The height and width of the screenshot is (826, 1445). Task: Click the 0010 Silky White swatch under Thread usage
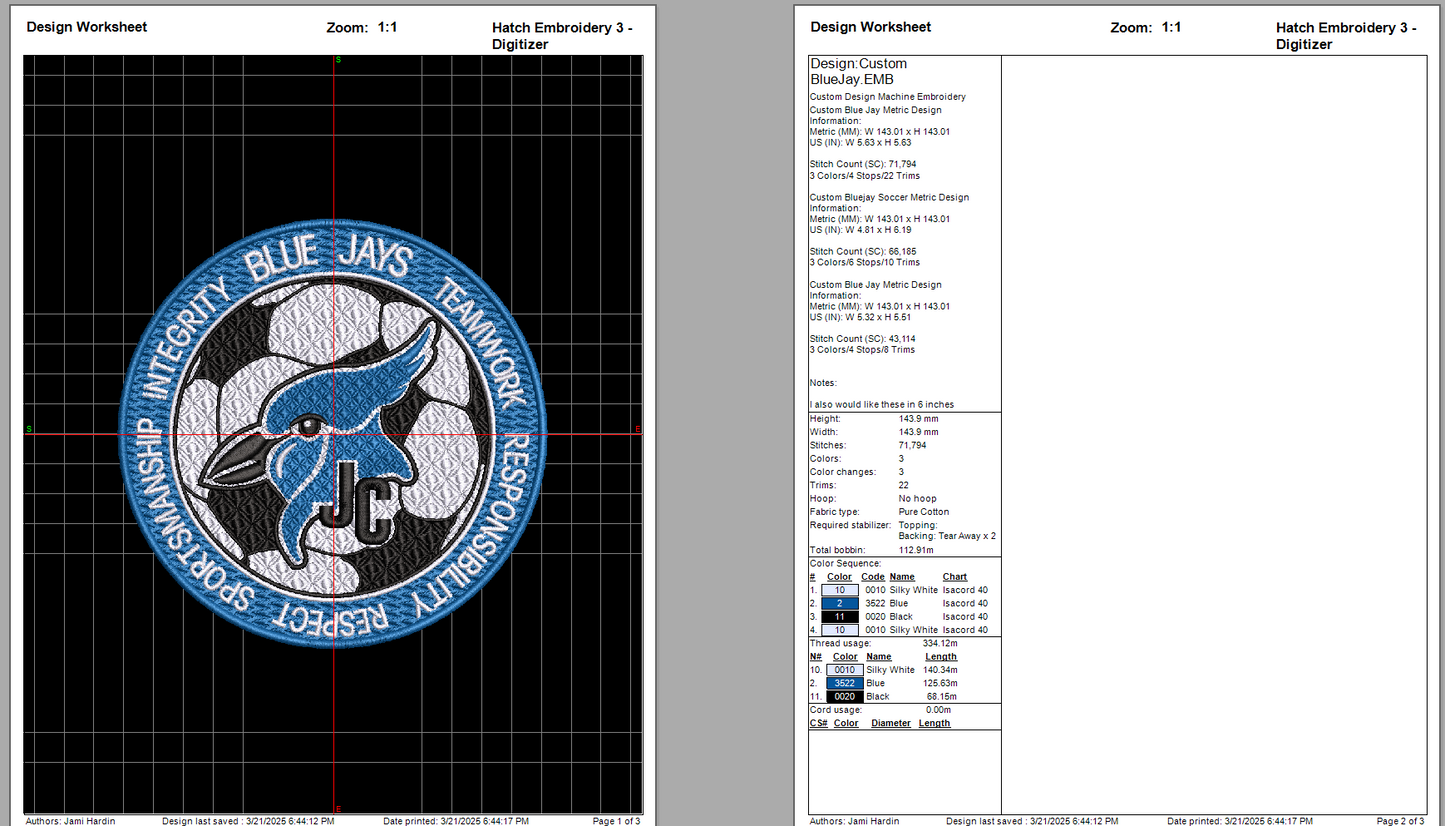pyautogui.click(x=845, y=670)
